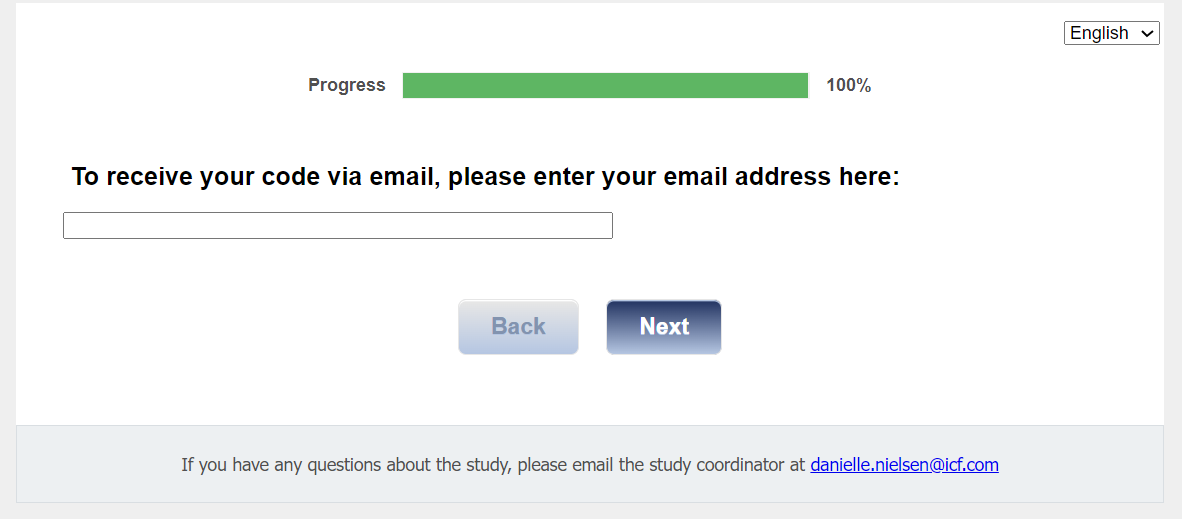The width and height of the screenshot is (1182, 519).
Task: Place the cursor in the empty email textbox
Action: 338,226
